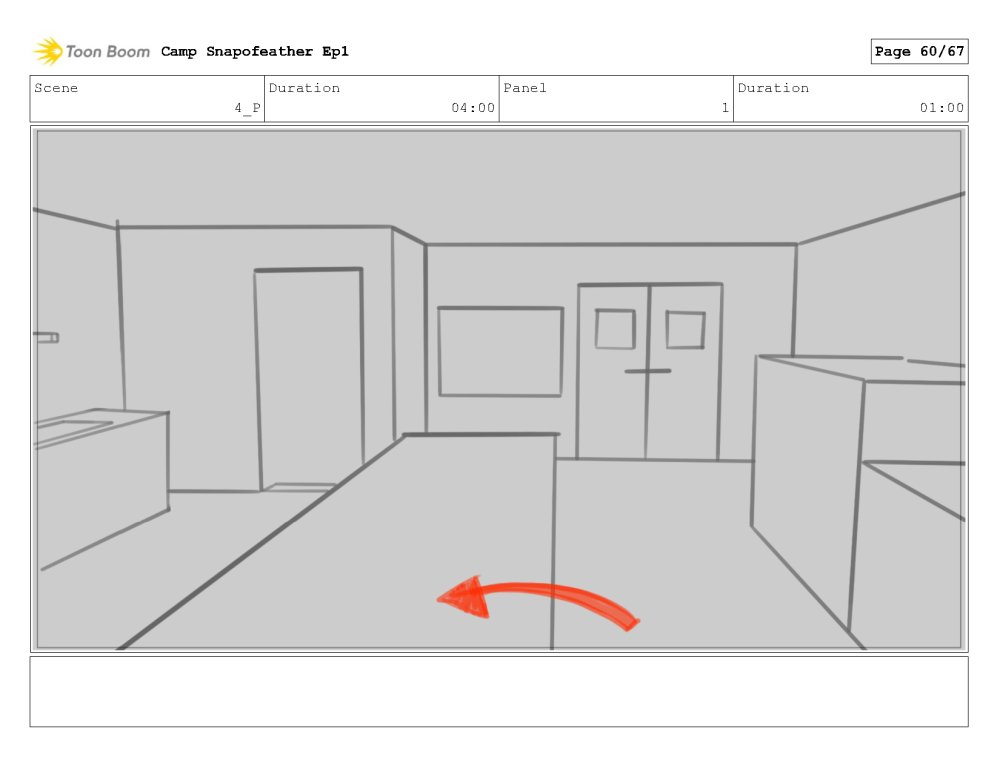
Task: Click the panel Duration value 01:00
Action: pos(941,108)
